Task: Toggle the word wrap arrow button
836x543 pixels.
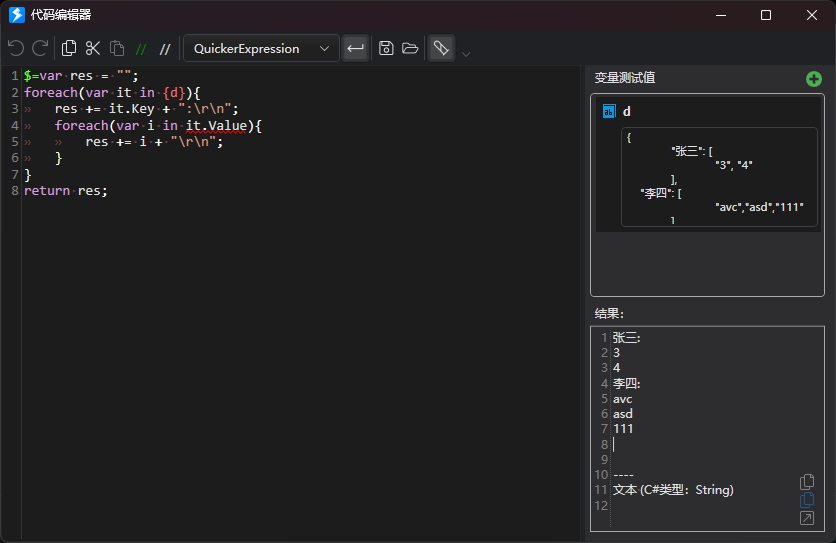Action: 355,49
